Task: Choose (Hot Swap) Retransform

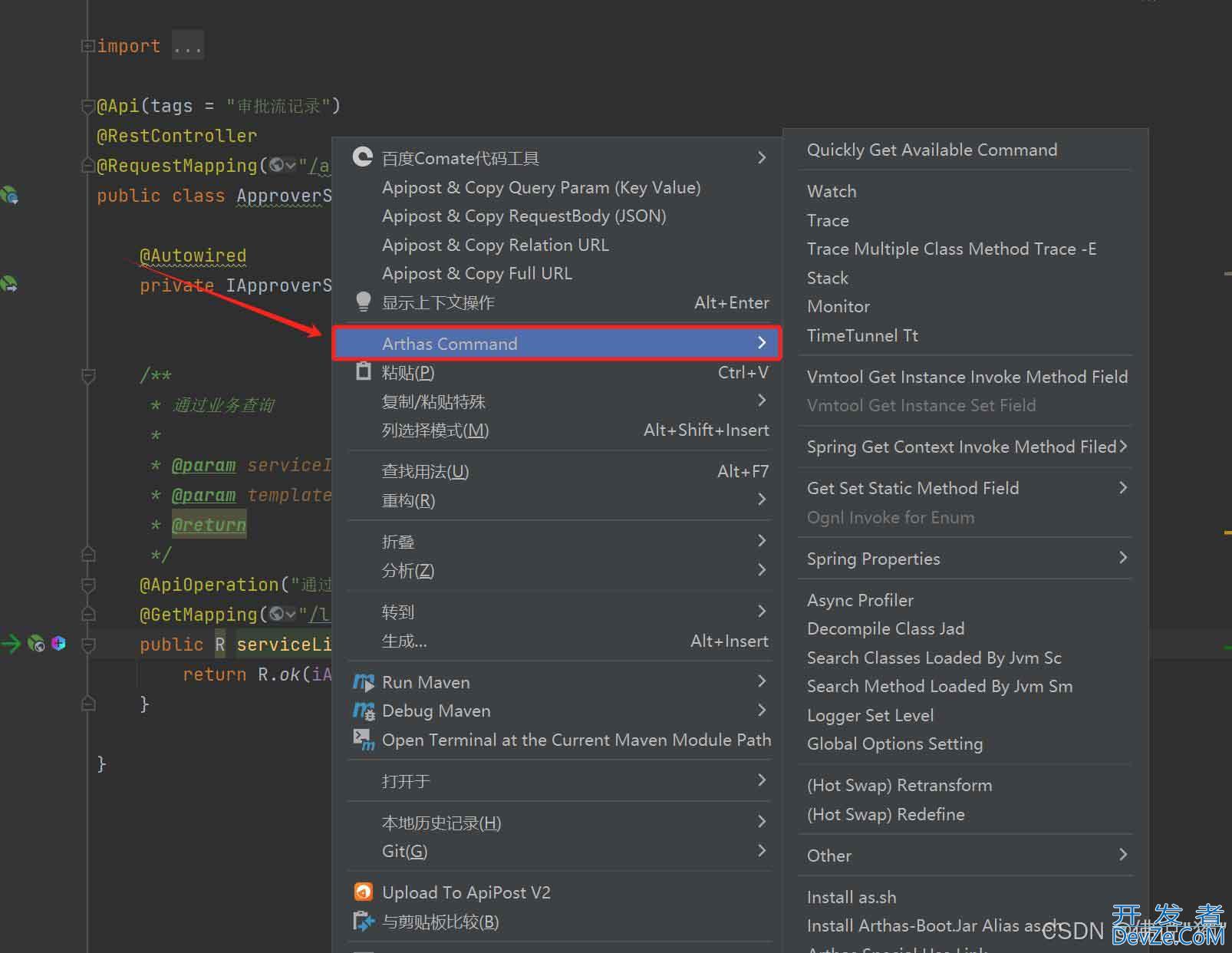Action: (965, 785)
